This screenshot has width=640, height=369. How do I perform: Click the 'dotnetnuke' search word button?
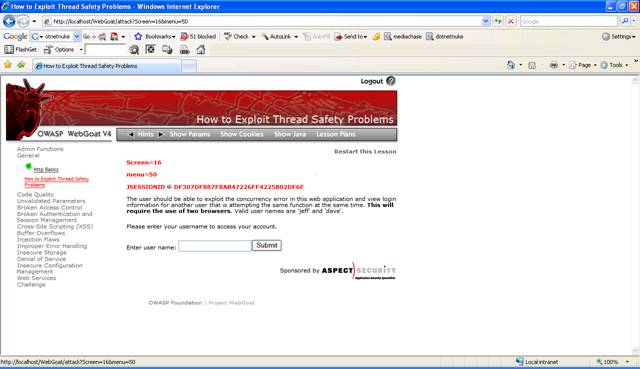point(444,36)
